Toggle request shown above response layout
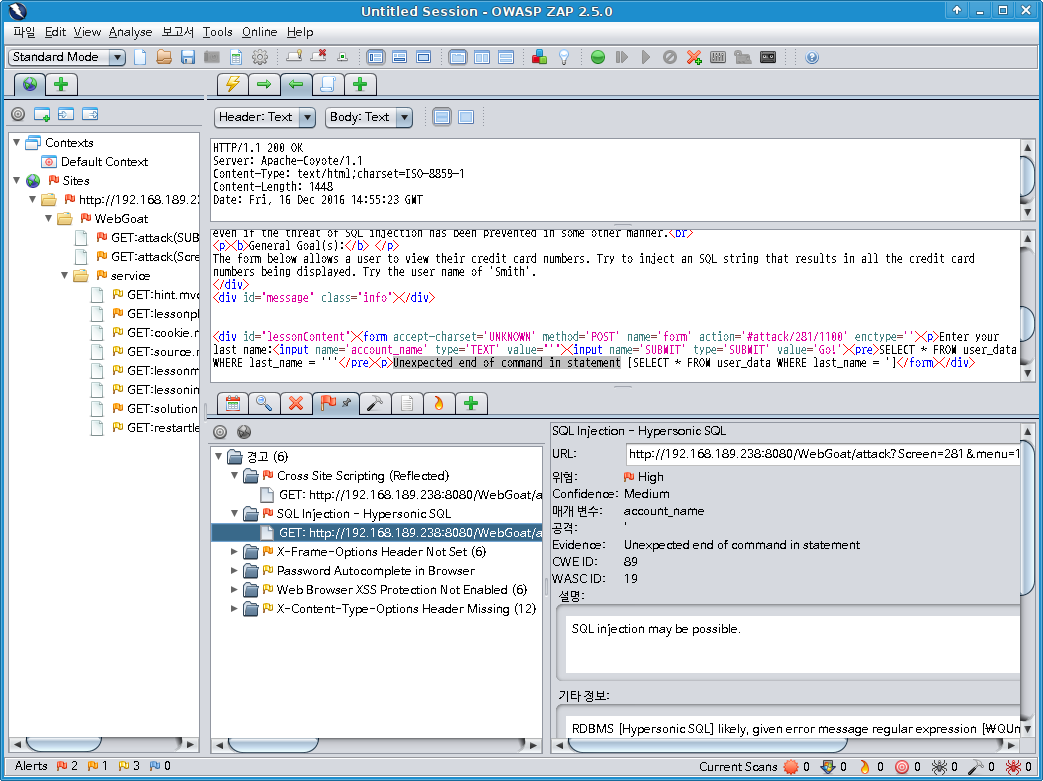The image size is (1043, 781). (506, 57)
